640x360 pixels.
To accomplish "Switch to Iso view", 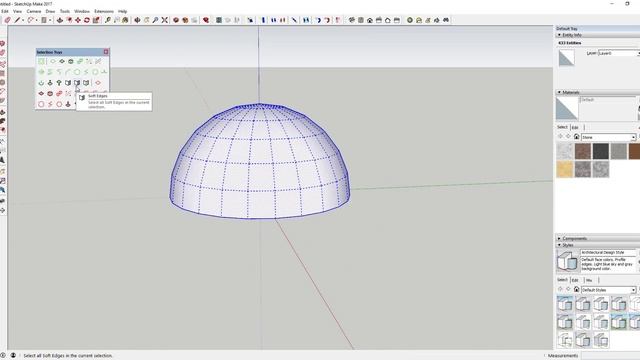I will coord(351,20).
